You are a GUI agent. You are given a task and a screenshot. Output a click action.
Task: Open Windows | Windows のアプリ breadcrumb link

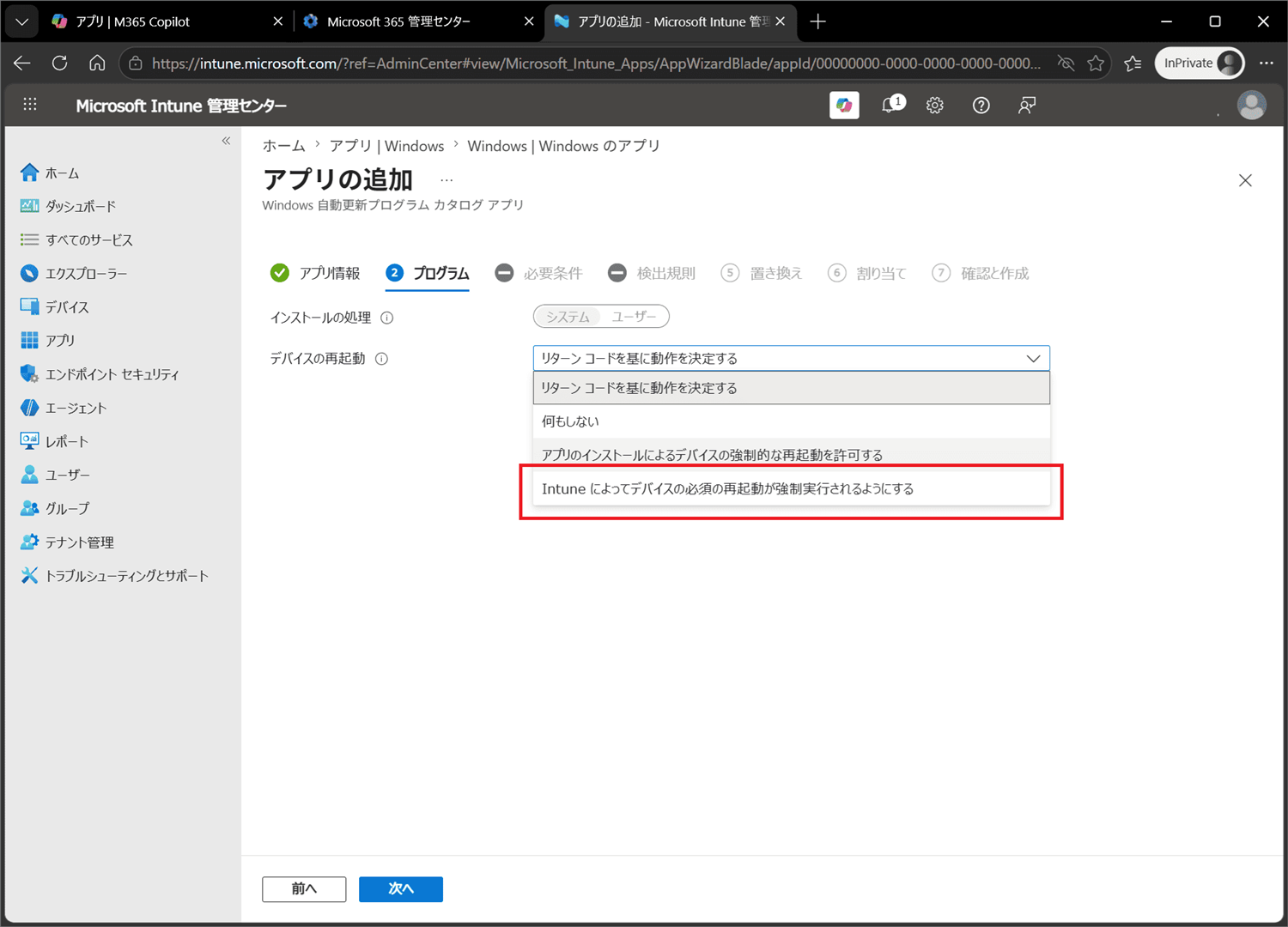coord(563,146)
